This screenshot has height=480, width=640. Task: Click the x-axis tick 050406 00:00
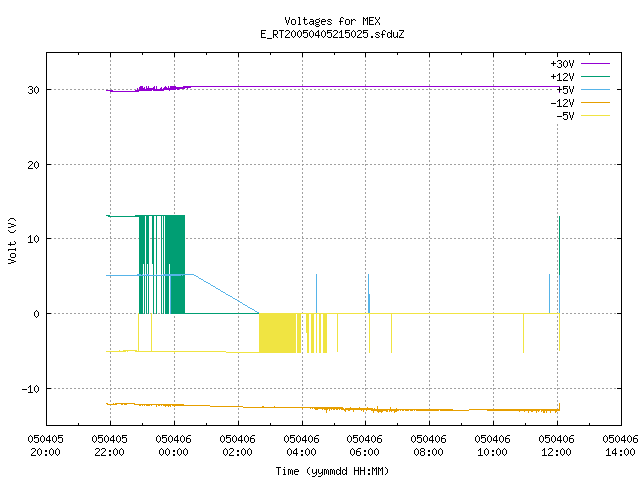[x=173, y=446]
